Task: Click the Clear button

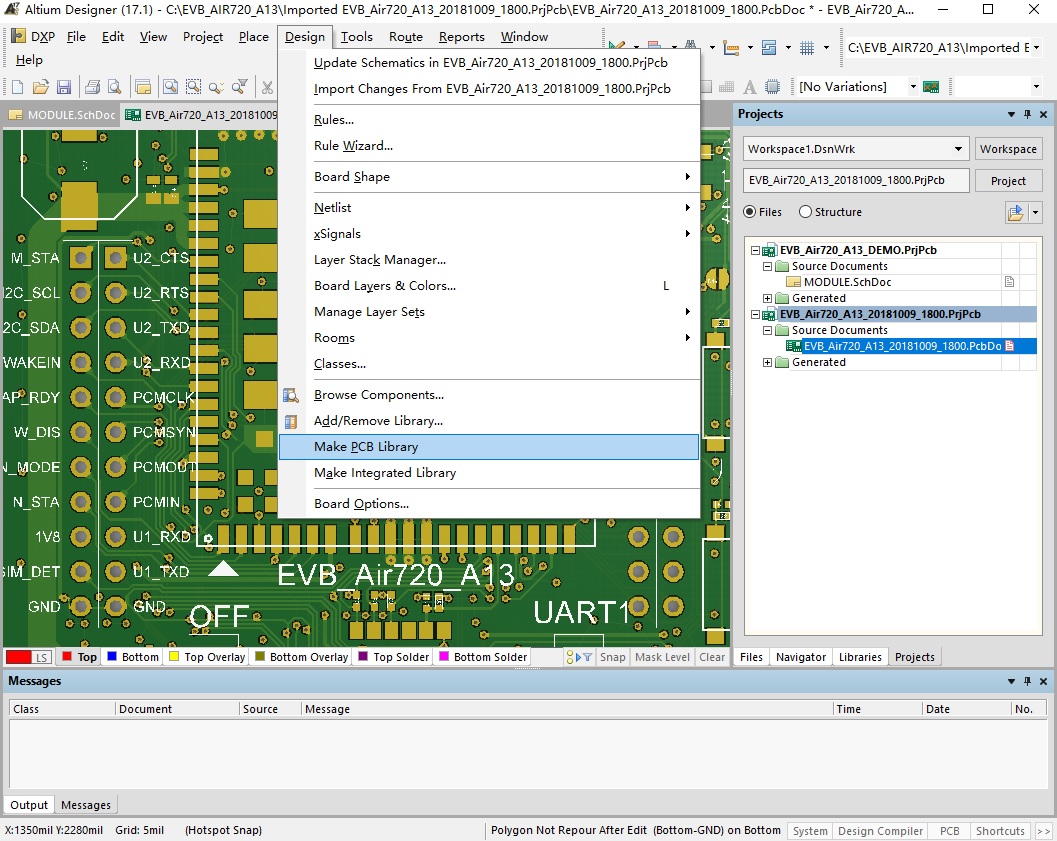Action: pos(712,657)
